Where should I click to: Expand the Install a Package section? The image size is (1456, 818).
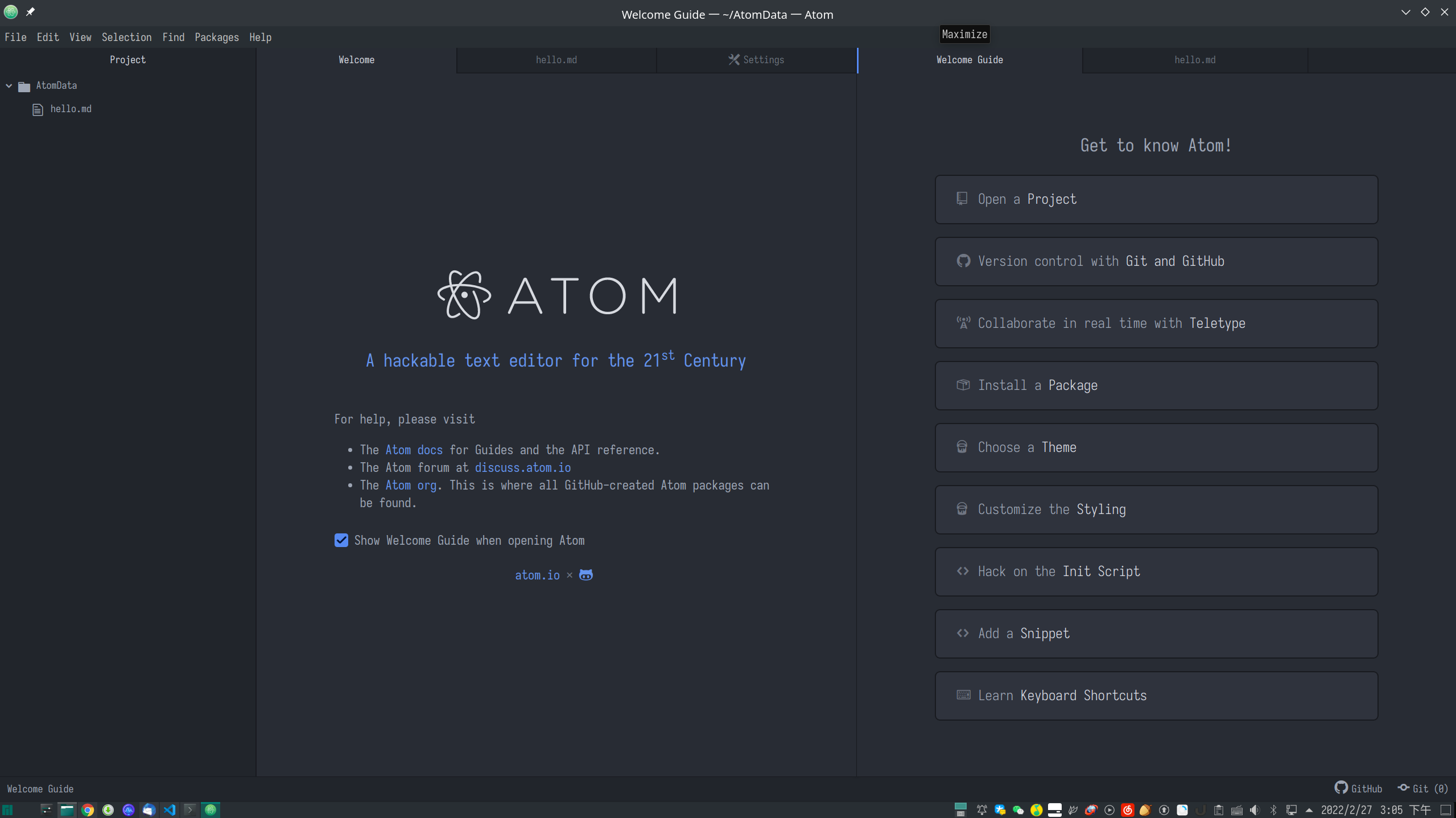click(1156, 385)
